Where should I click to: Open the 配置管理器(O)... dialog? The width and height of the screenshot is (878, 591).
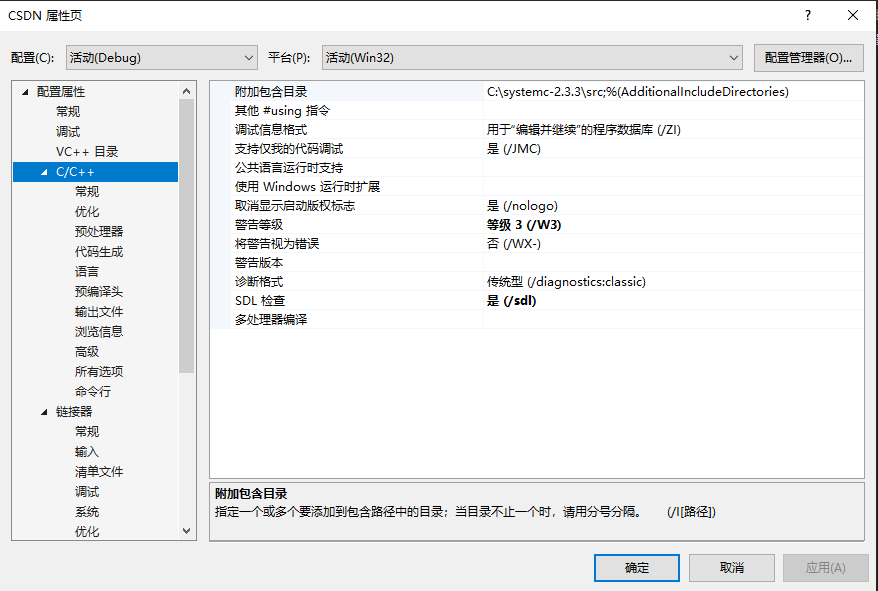pos(808,57)
